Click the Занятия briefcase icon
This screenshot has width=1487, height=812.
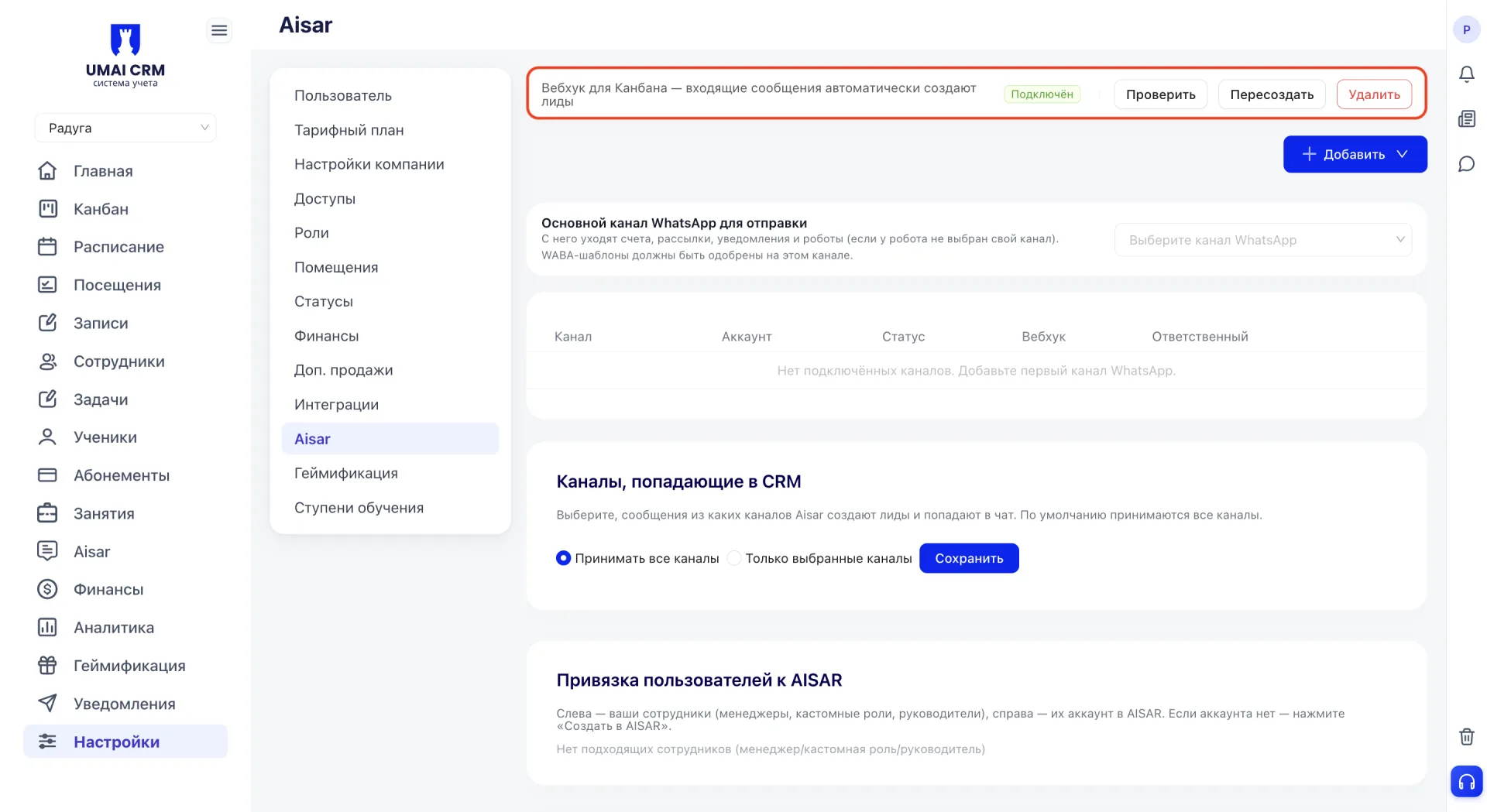coord(47,512)
